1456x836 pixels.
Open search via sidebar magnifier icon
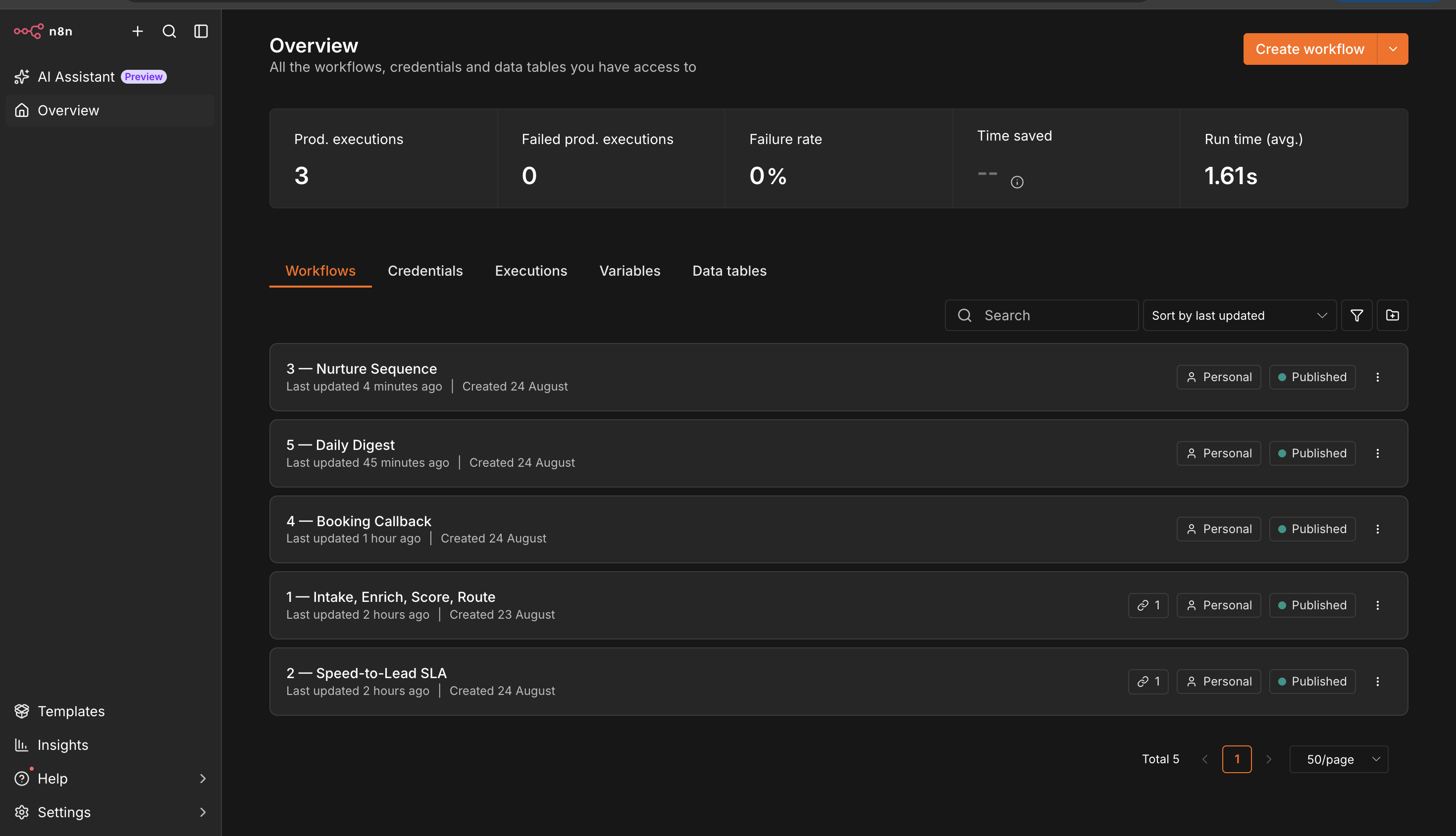[169, 31]
